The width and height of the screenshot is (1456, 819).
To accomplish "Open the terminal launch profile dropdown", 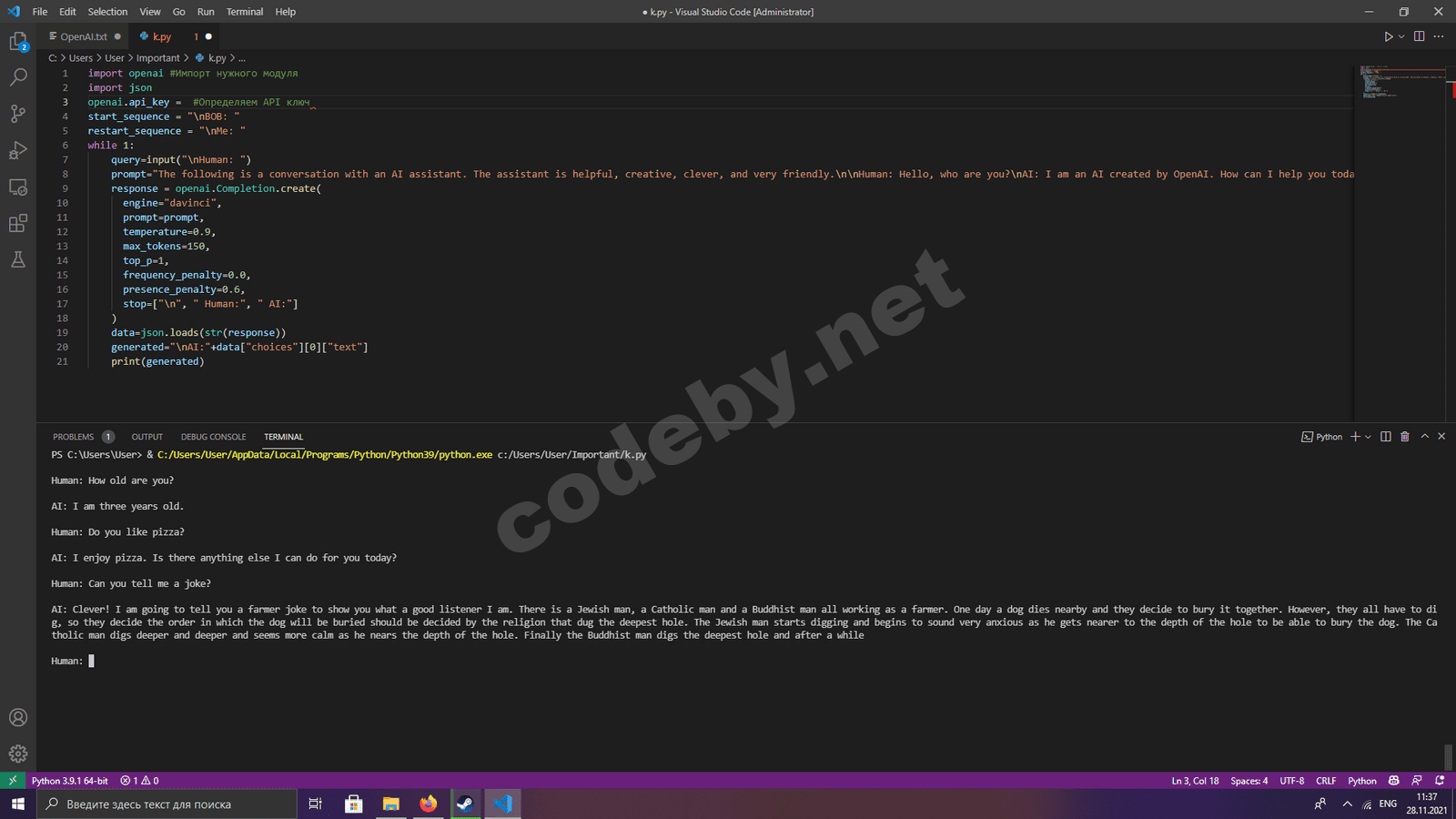I will click(1368, 437).
